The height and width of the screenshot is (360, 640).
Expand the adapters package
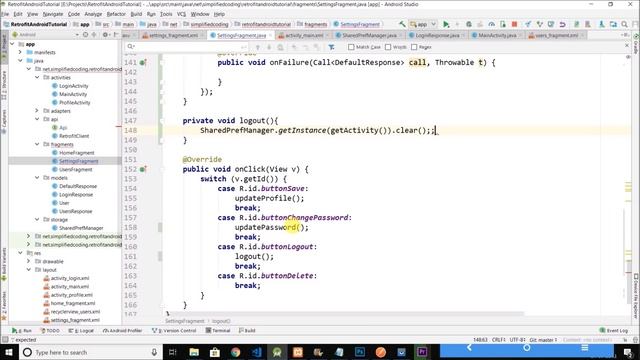[37, 111]
